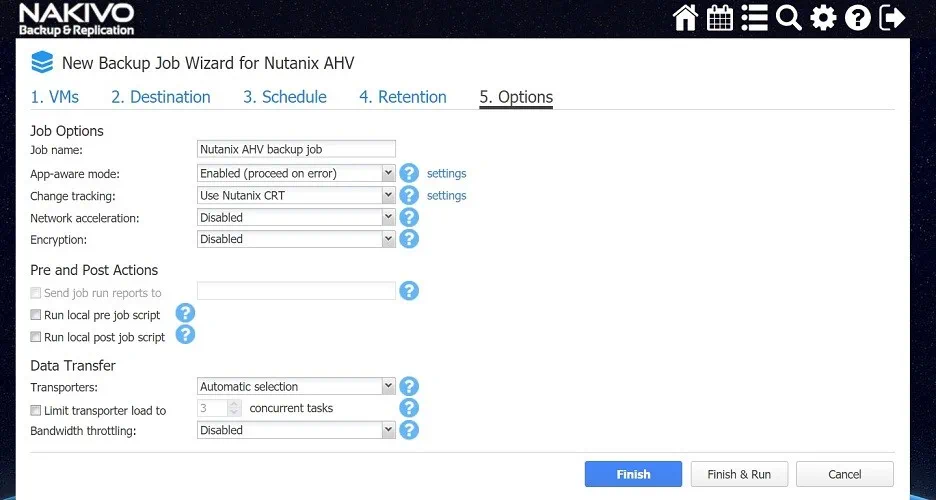Screen dimensions: 936x500
Task: Open the Transporters dropdown
Action: click(297, 386)
